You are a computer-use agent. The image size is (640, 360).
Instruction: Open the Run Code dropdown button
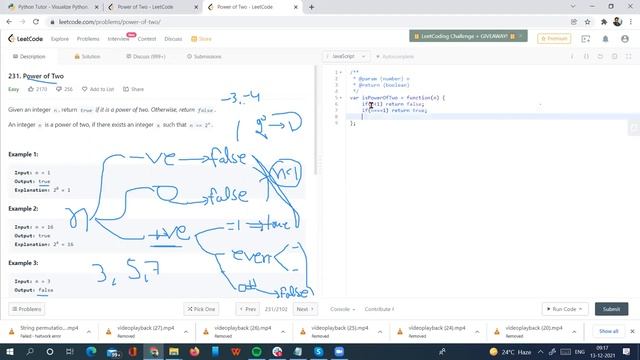(x=565, y=309)
